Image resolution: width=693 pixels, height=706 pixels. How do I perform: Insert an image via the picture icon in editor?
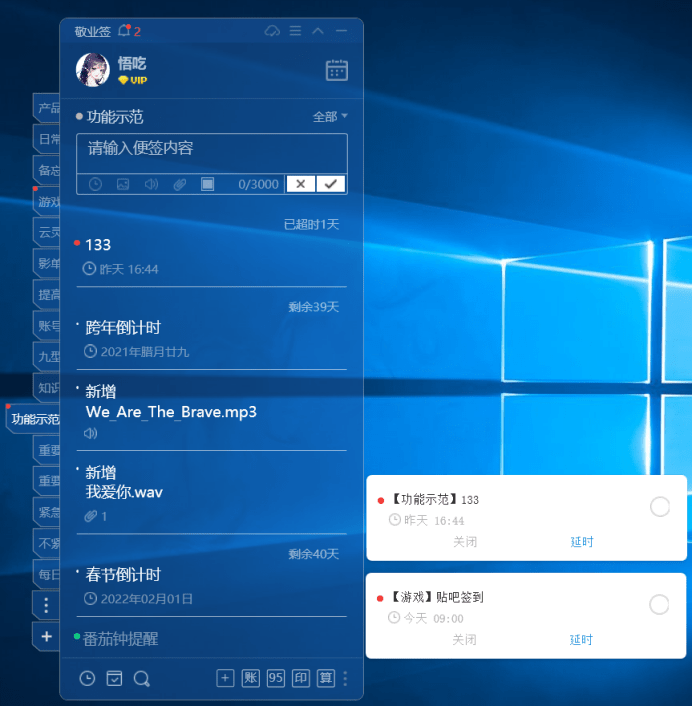[x=123, y=184]
